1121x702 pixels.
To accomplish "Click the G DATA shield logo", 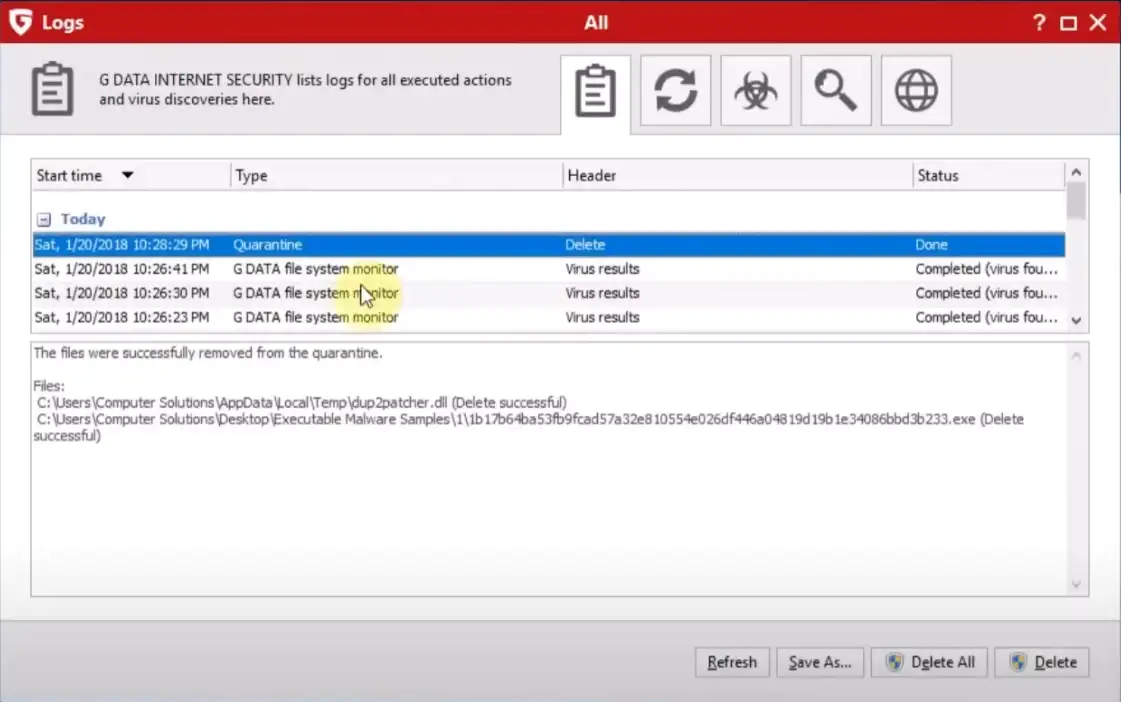I will pos(20,22).
